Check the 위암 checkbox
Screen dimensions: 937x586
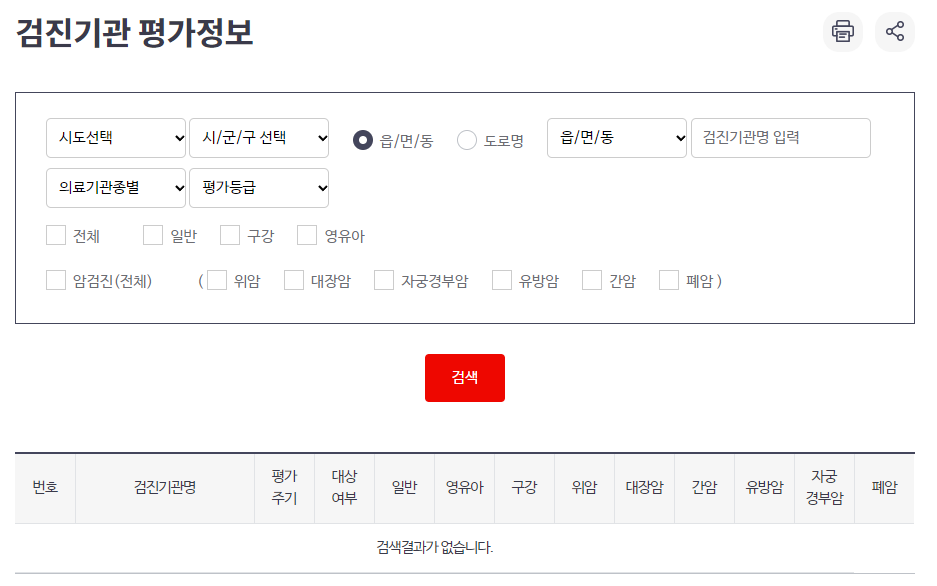216,280
